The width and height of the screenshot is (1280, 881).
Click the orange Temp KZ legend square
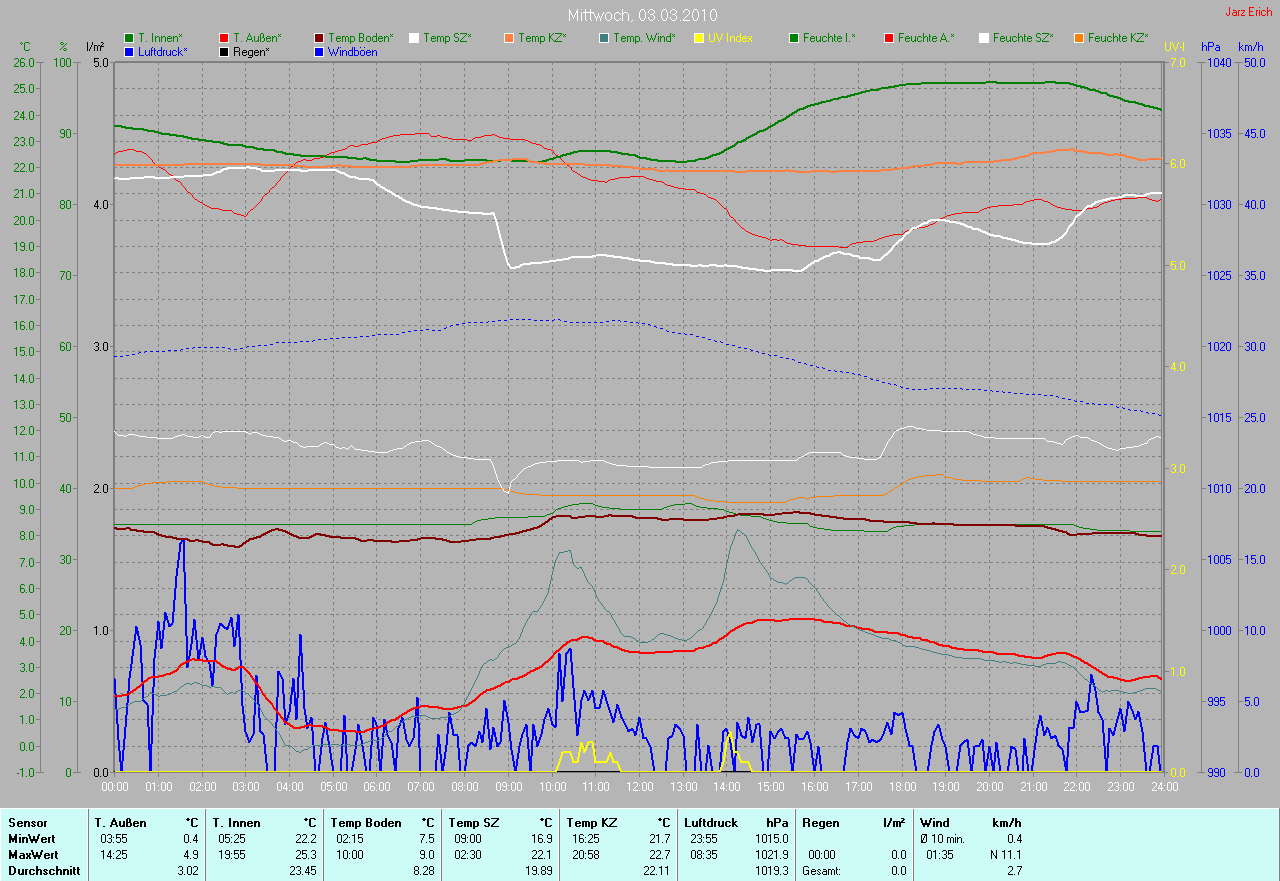coord(509,38)
